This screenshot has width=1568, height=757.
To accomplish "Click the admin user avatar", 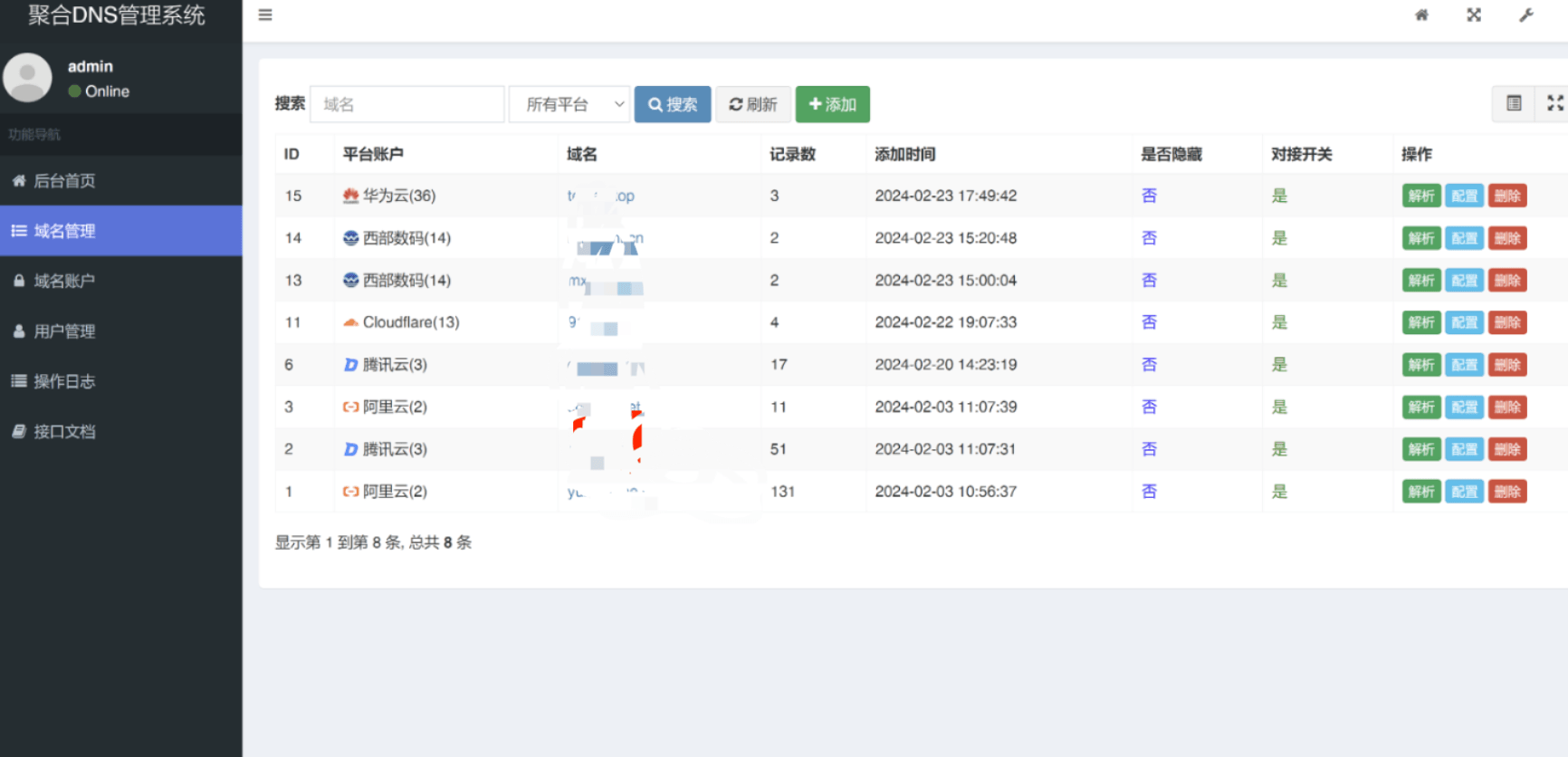I will (x=28, y=78).
